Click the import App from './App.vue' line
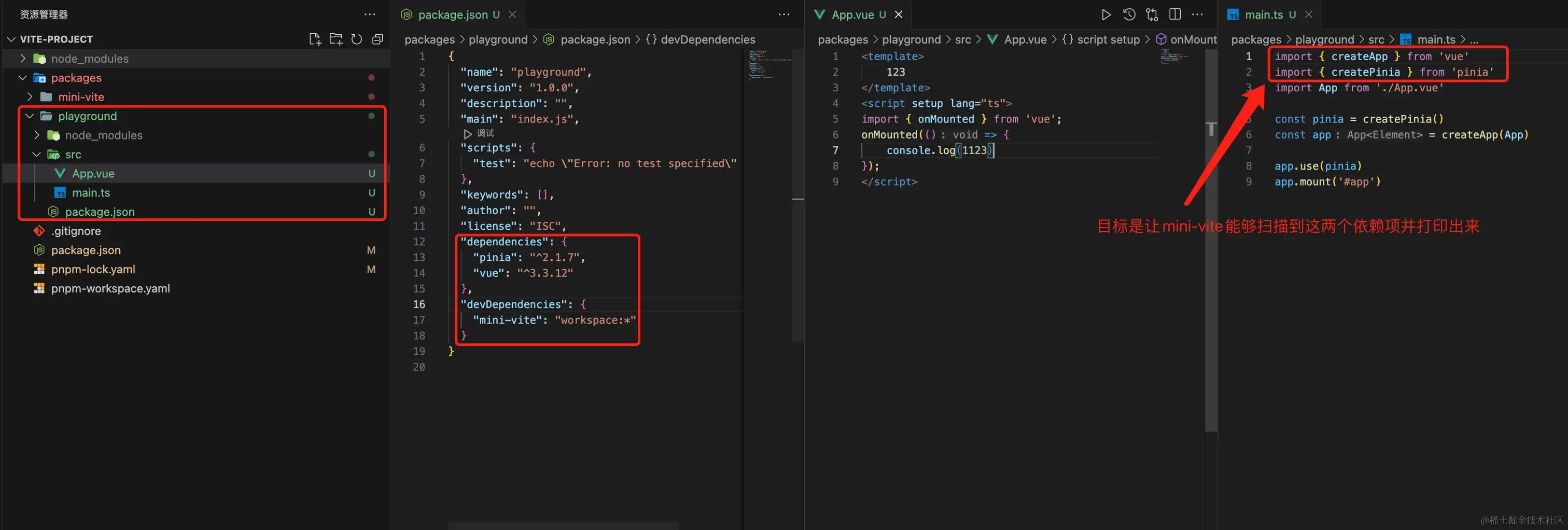 click(1359, 88)
